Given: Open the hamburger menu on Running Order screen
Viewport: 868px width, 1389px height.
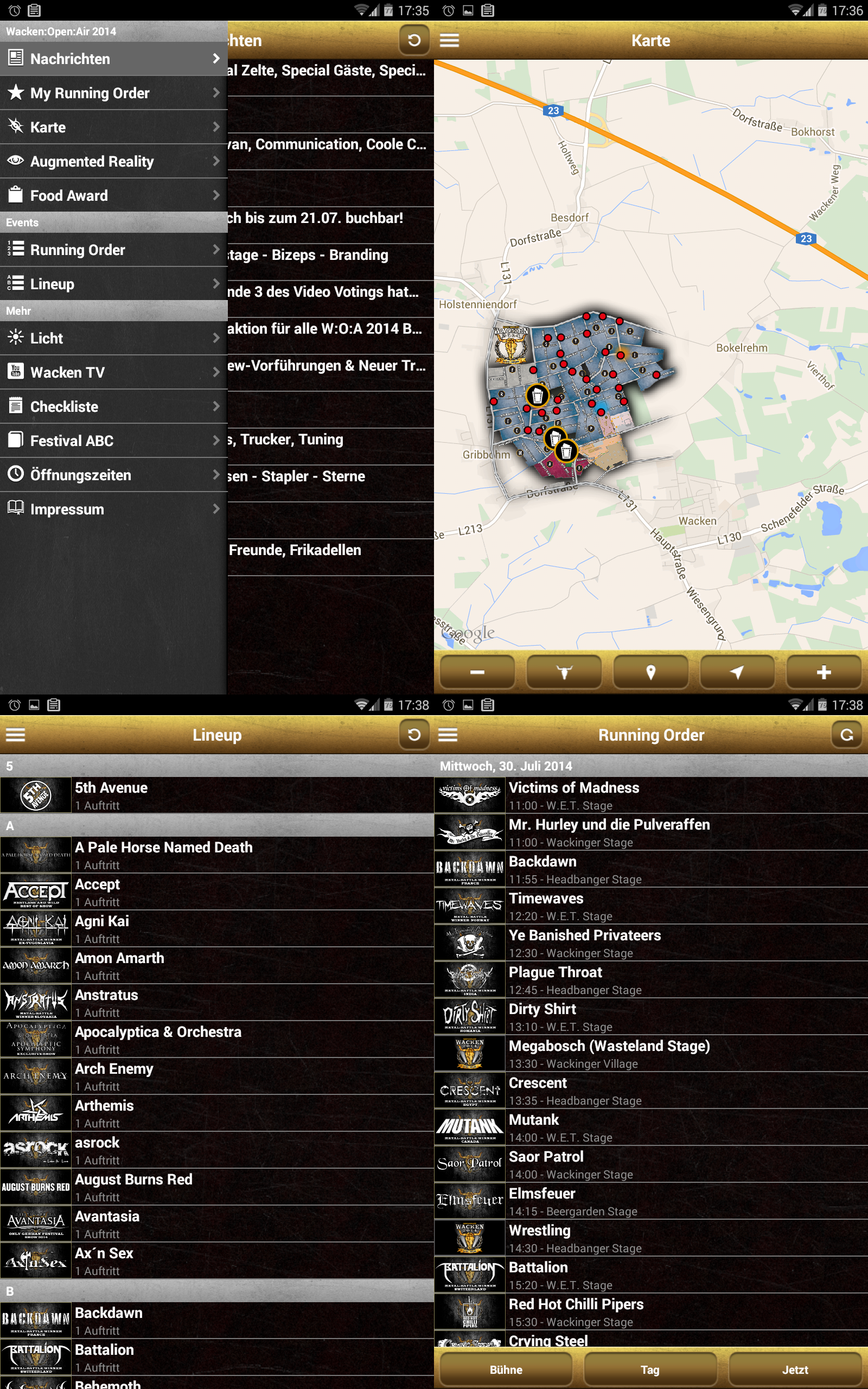Looking at the screenshot, I should (448, 735).
